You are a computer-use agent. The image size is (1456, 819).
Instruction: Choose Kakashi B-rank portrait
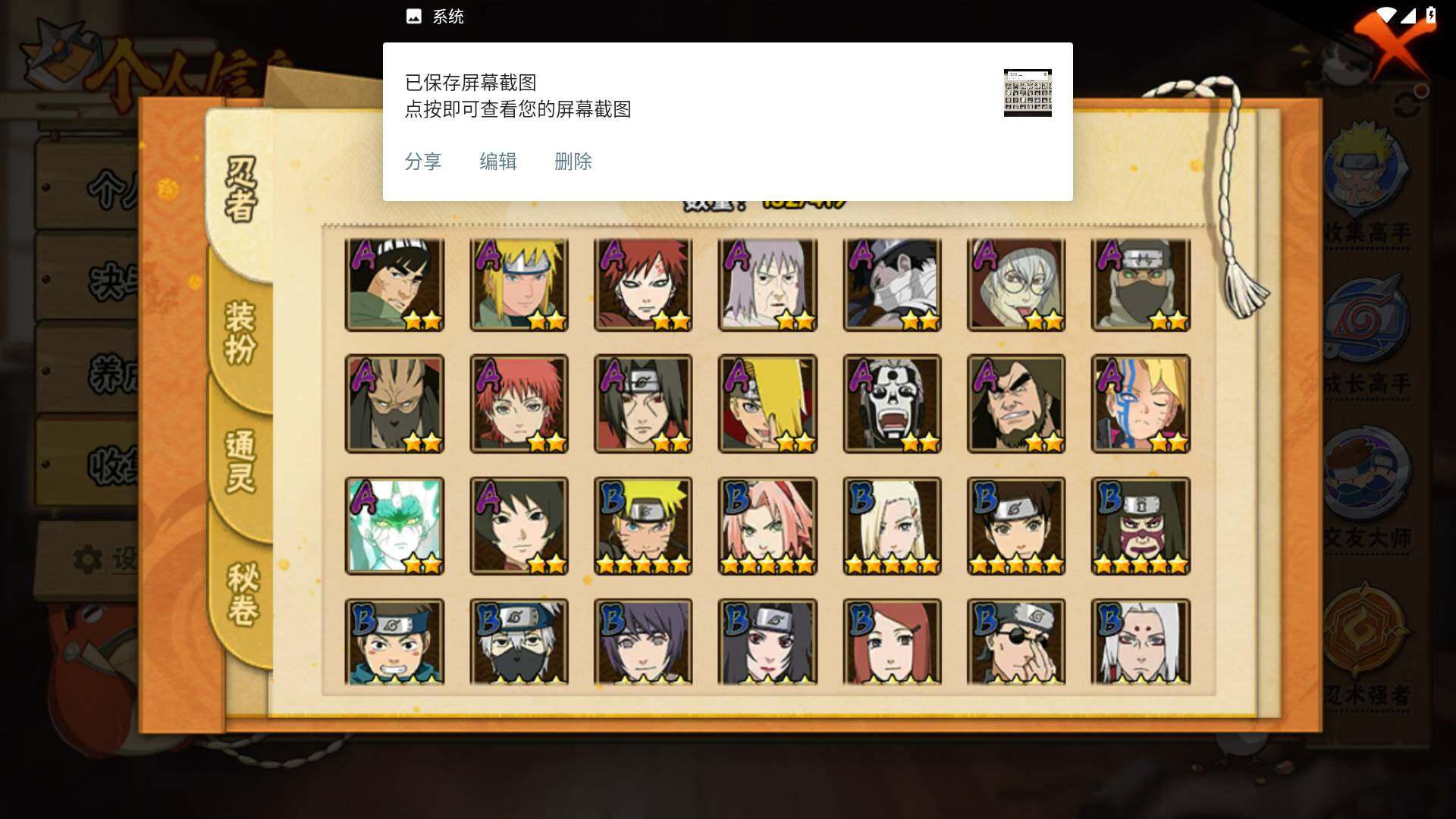click(x=519, y=642)
